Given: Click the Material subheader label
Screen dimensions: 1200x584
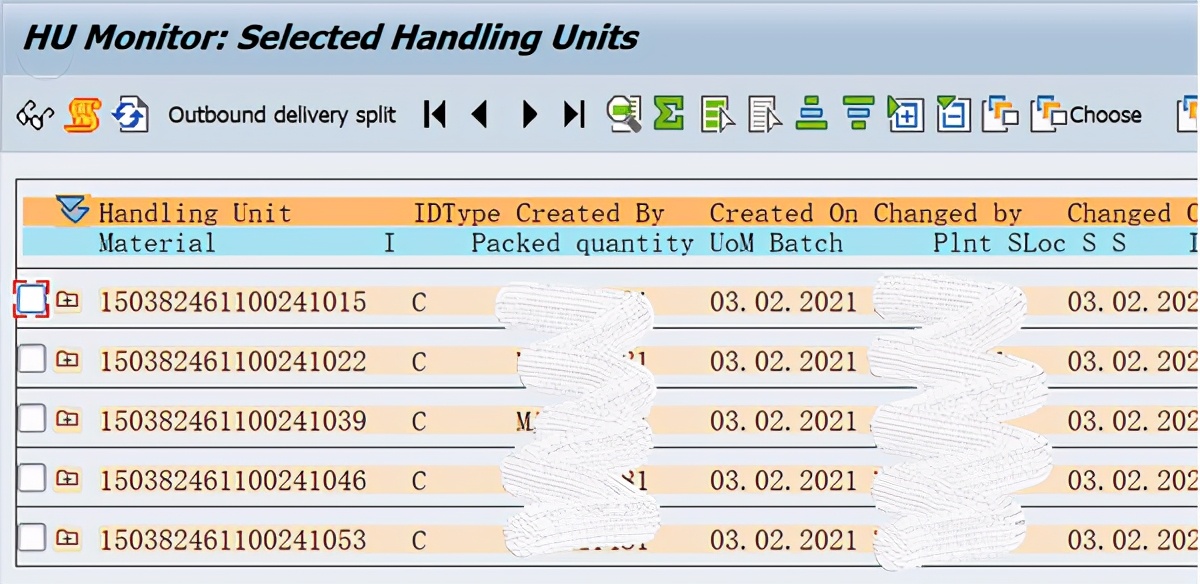Looking at the screenshot, I should point(157,242).
